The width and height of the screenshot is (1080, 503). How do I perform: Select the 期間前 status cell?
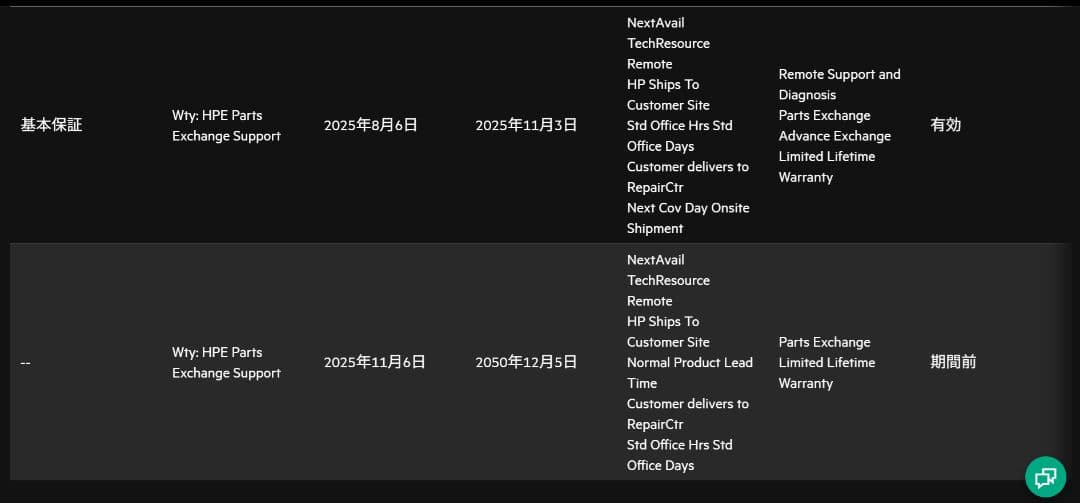click(x=953, y=363)
